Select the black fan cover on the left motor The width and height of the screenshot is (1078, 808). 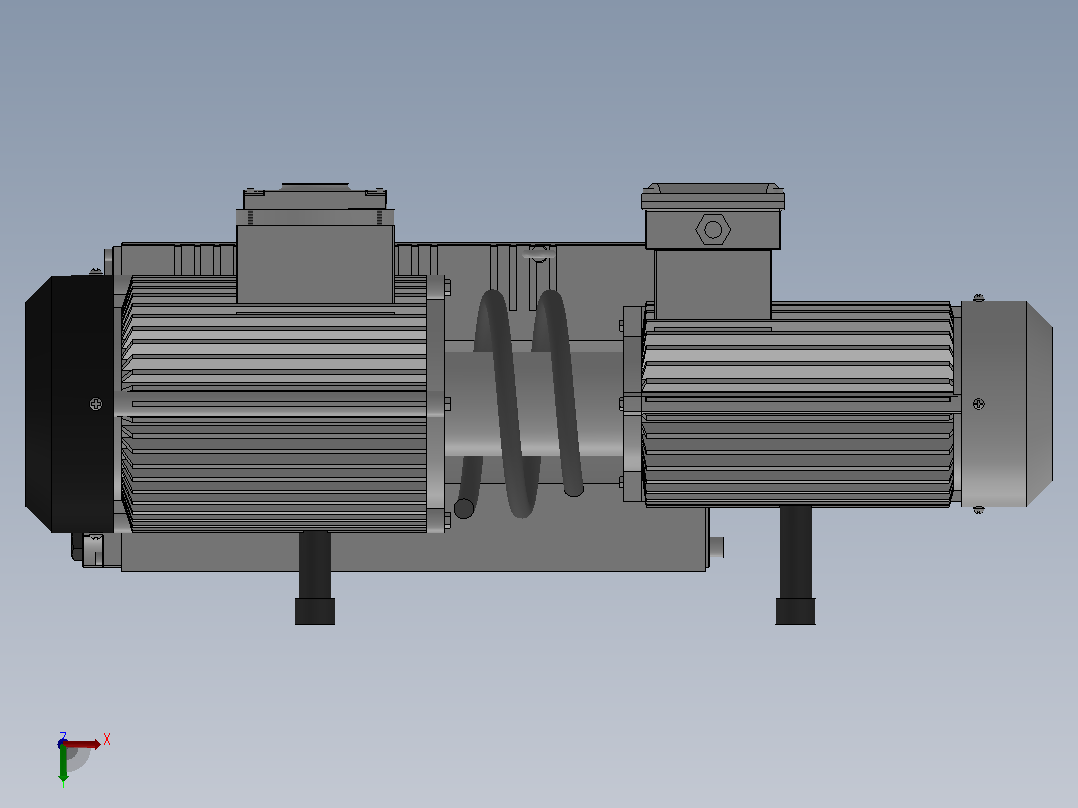(69, 404)
